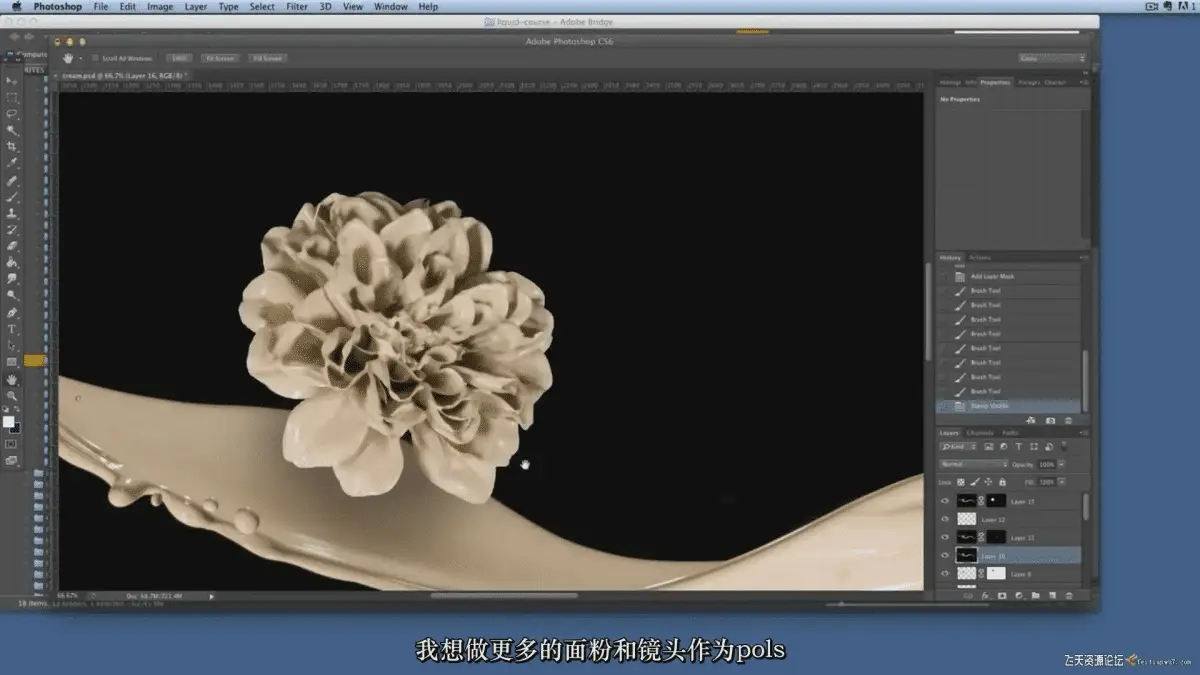The width and height of the screenshot is (1200, 675).
Task: Hide Layer 13 eye icon
Action: coord(945,501)
